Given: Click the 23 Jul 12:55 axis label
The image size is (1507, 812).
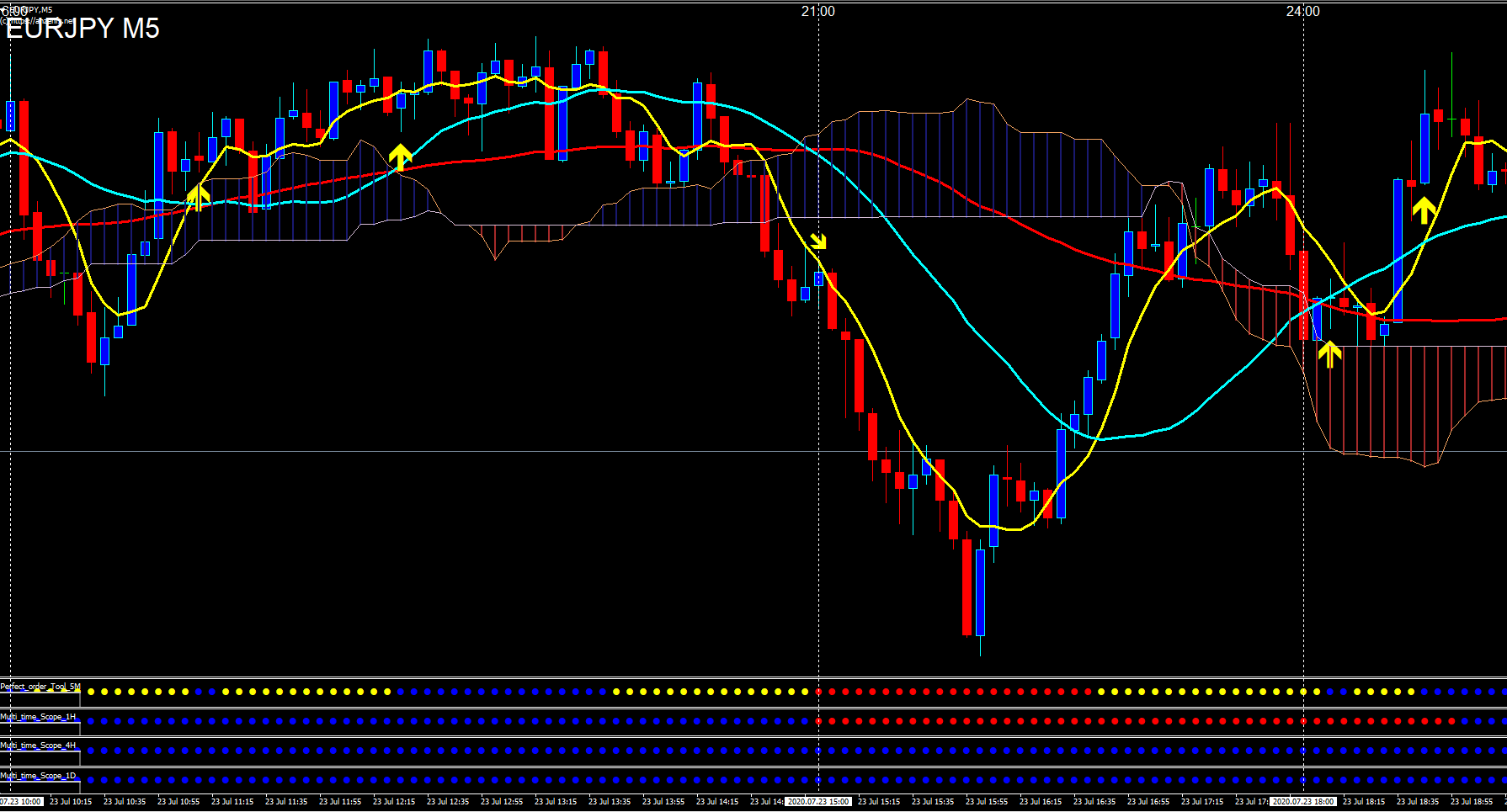Looking at the screenshot, I should (x=502, y=802).
